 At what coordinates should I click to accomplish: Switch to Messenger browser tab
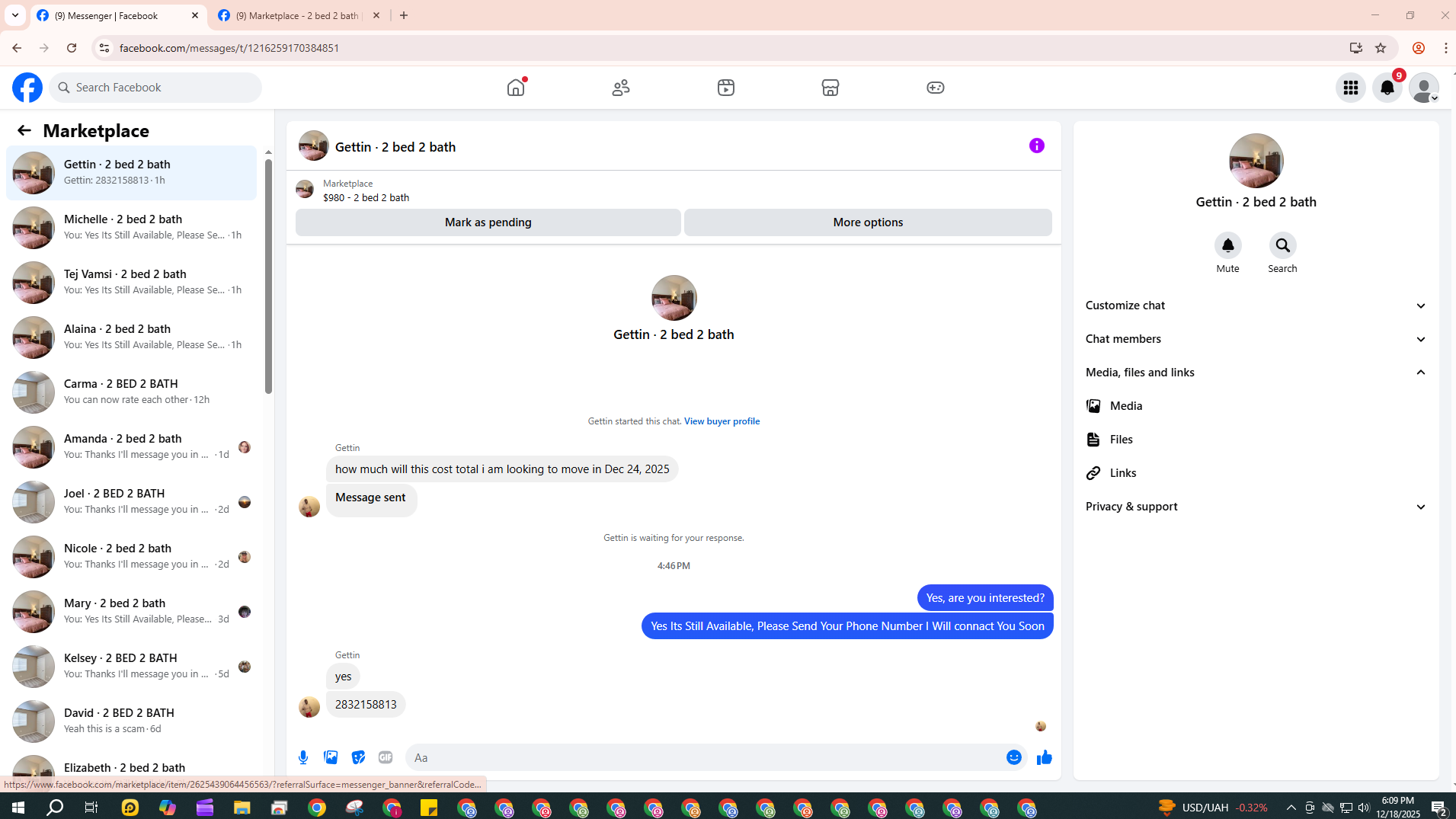118,15
